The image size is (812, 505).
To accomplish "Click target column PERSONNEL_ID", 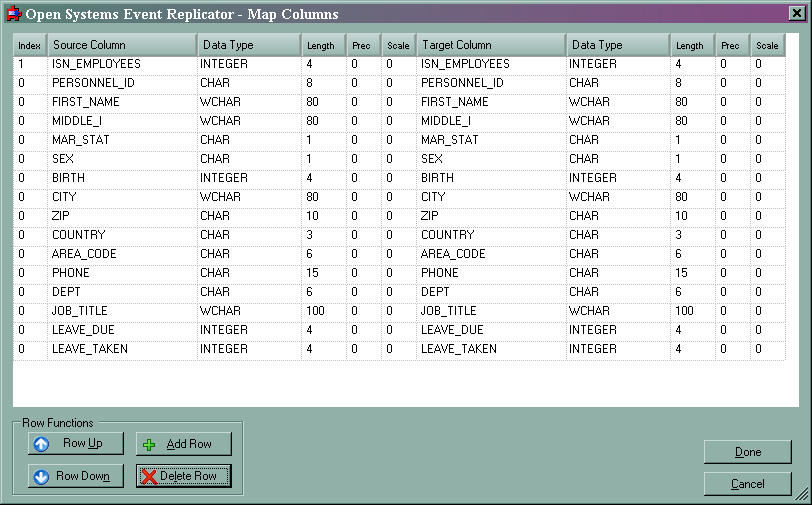I will pyautogui.click(x=491, y=83).
